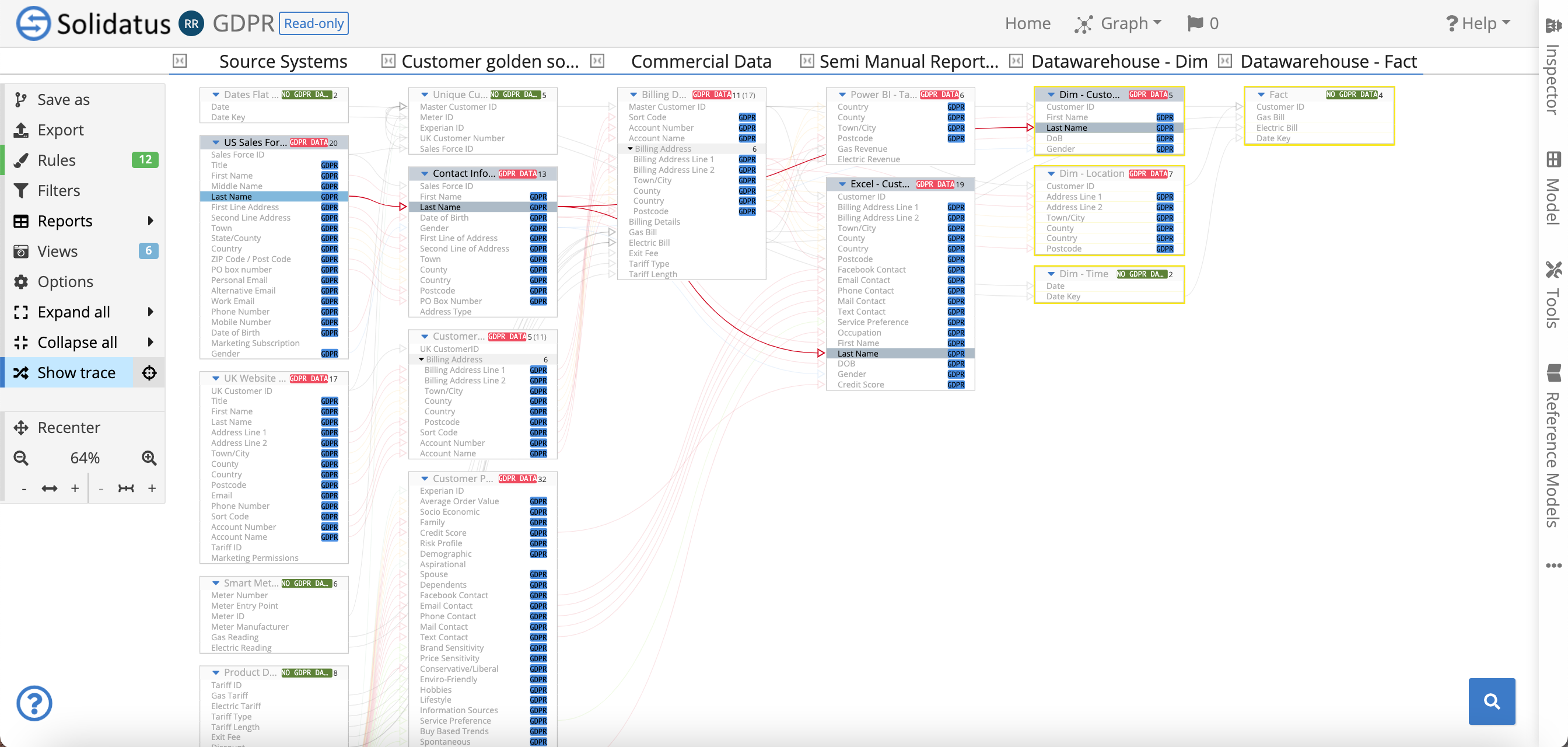Collapse the Source Systems layer toggle
This screenshot has width=1568, height=747.
point(180,61)
